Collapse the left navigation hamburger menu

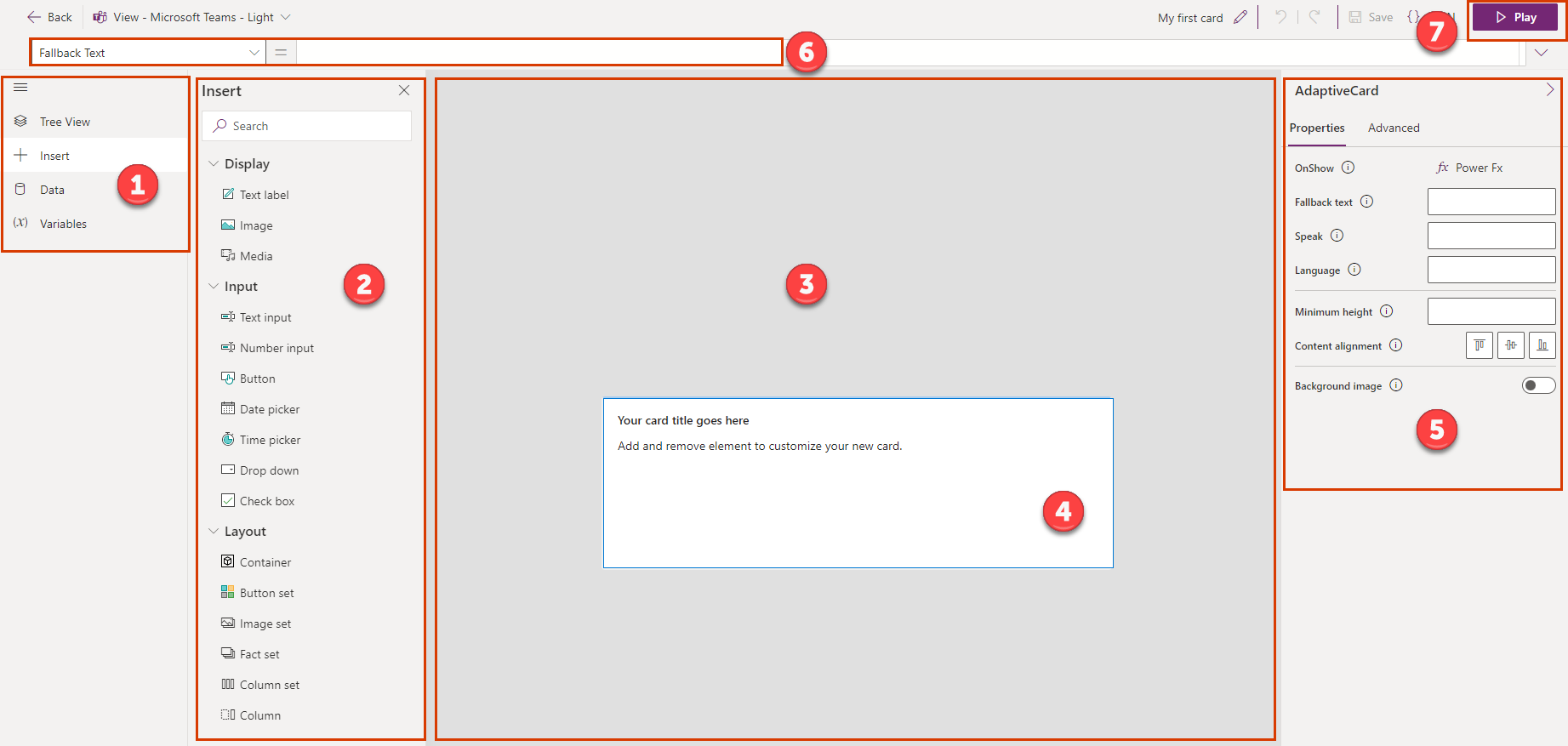pos(20,88)
